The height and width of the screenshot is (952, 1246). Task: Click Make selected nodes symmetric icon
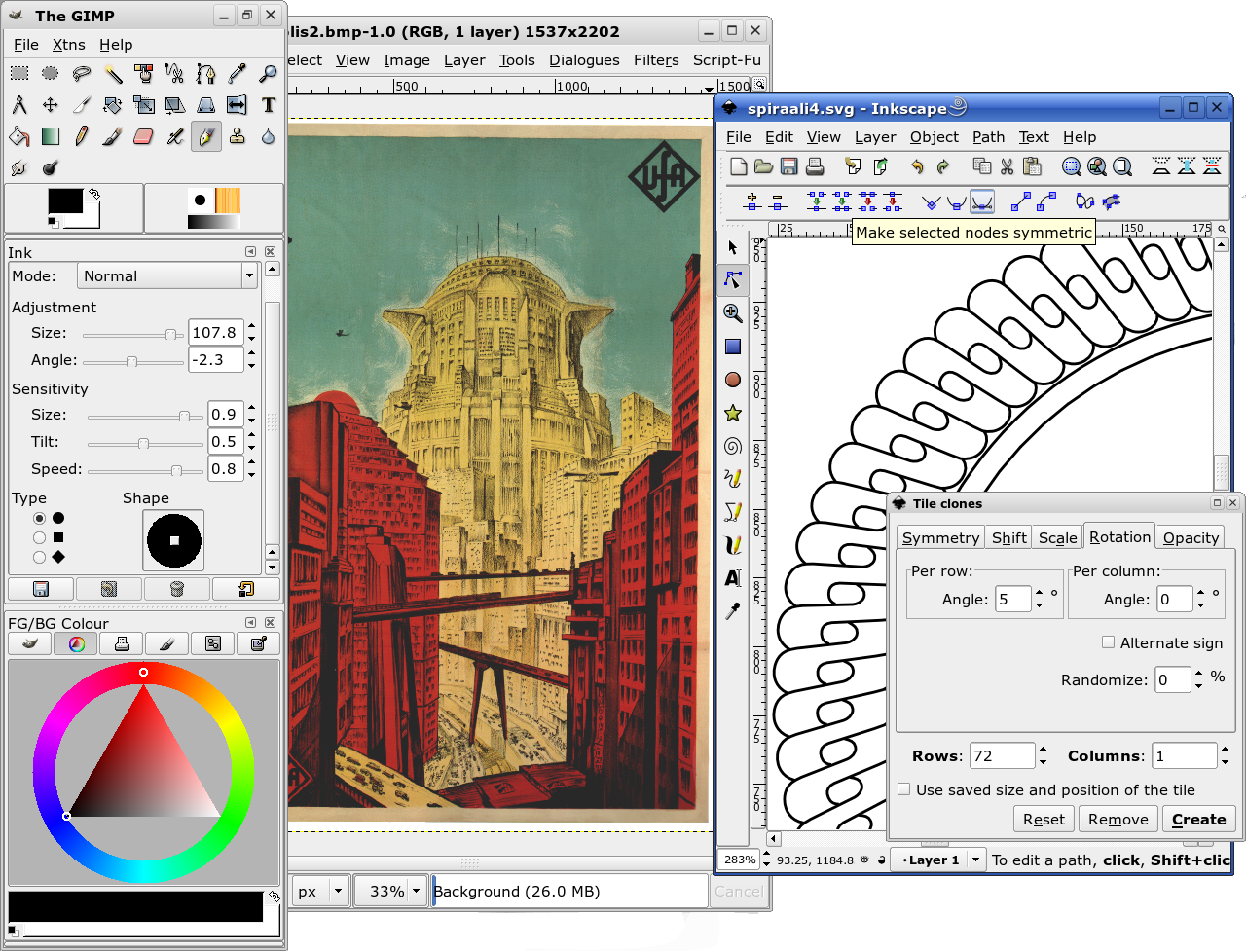pos(982,201)
